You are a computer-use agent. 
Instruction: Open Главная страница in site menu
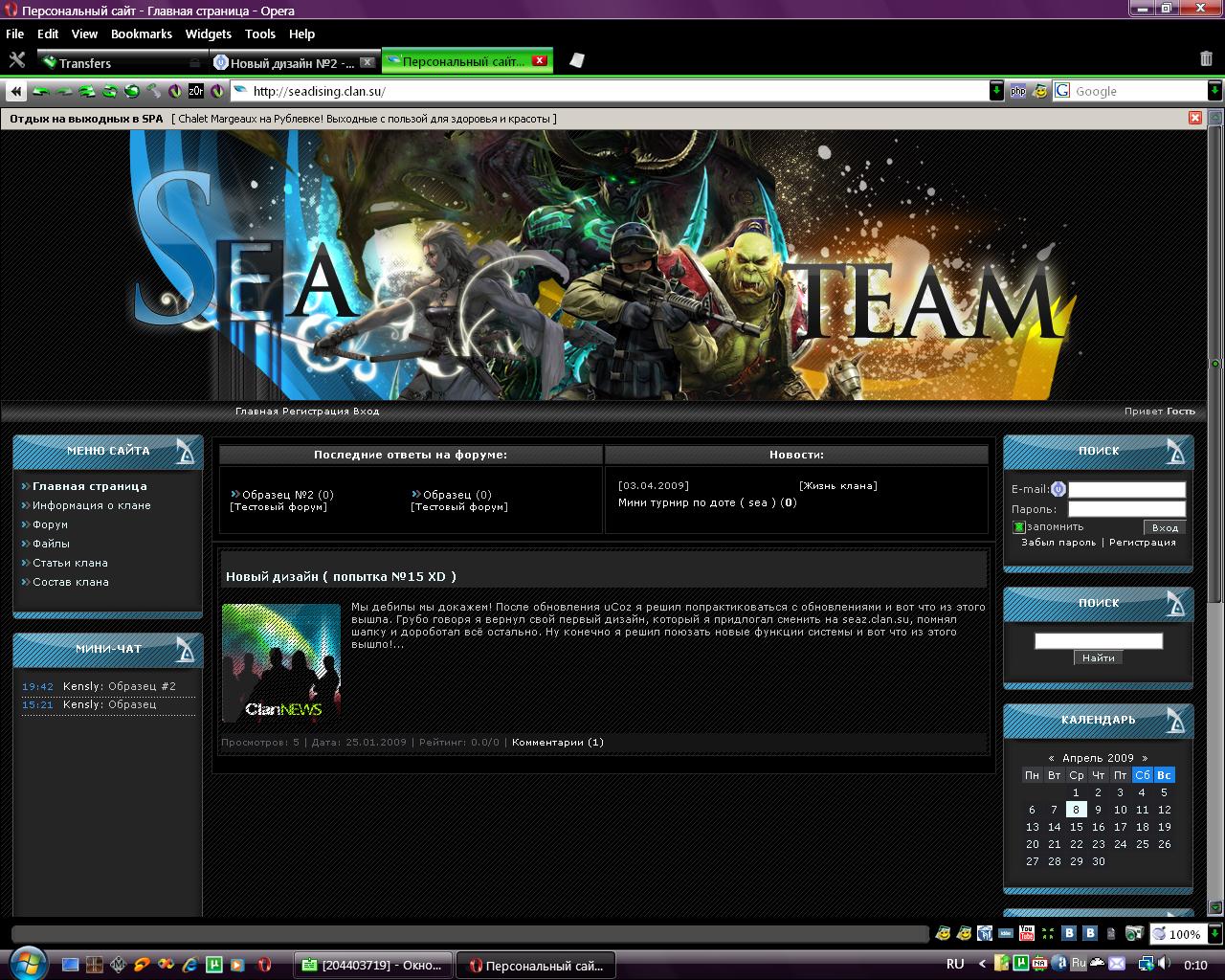coord(90,486)
